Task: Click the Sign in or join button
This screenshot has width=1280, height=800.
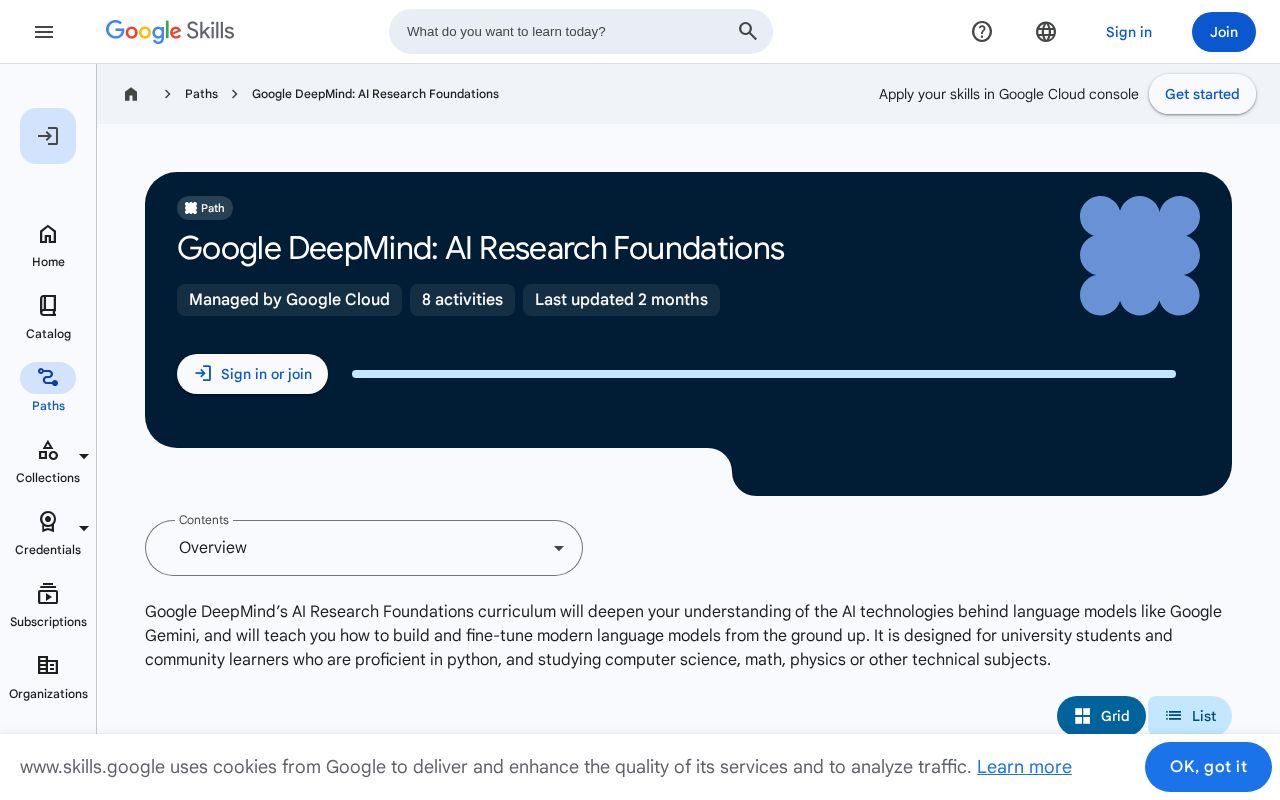Action: click(252, 374)
